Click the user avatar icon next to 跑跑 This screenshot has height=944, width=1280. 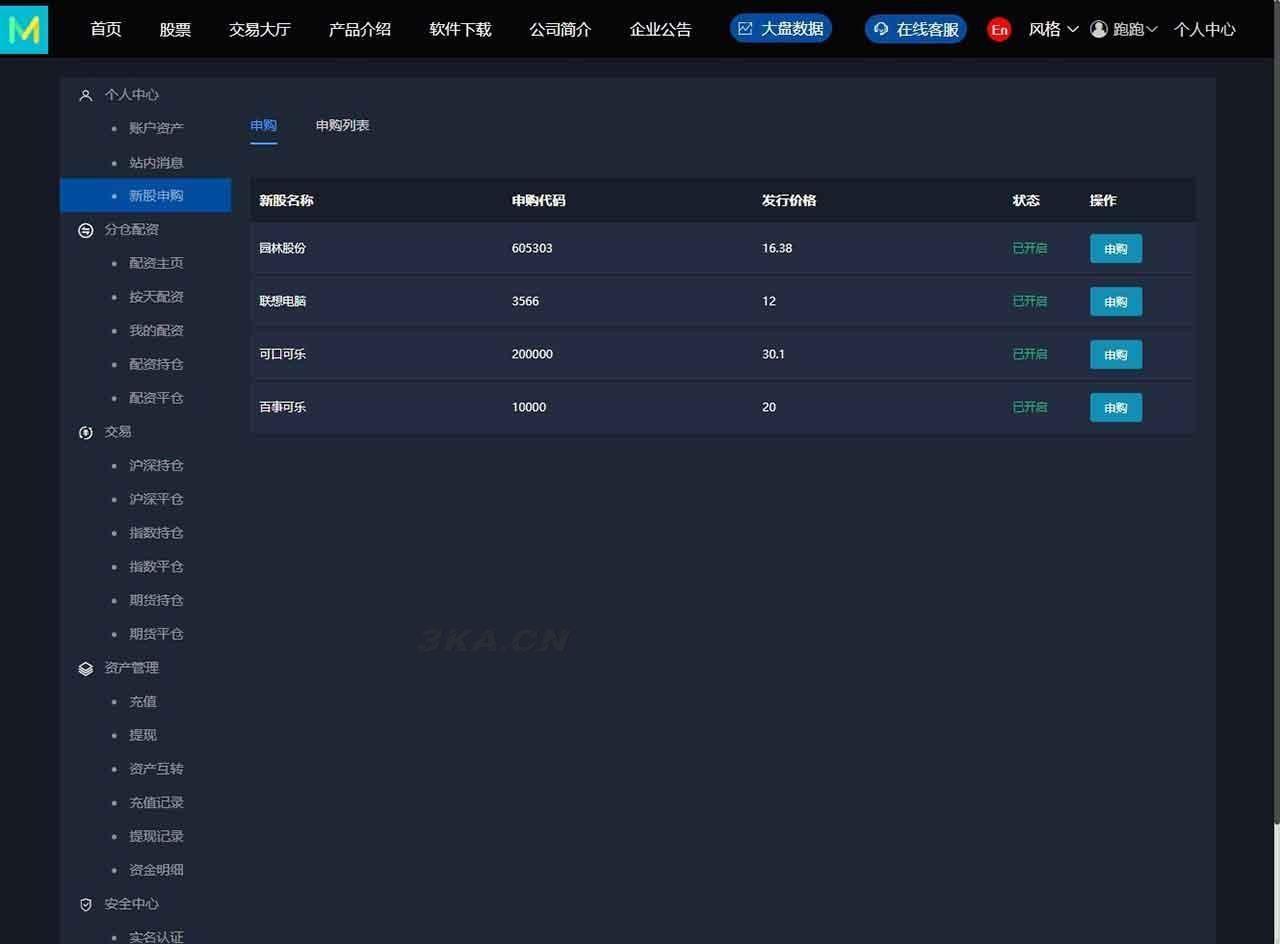[x=1097, y=29]
